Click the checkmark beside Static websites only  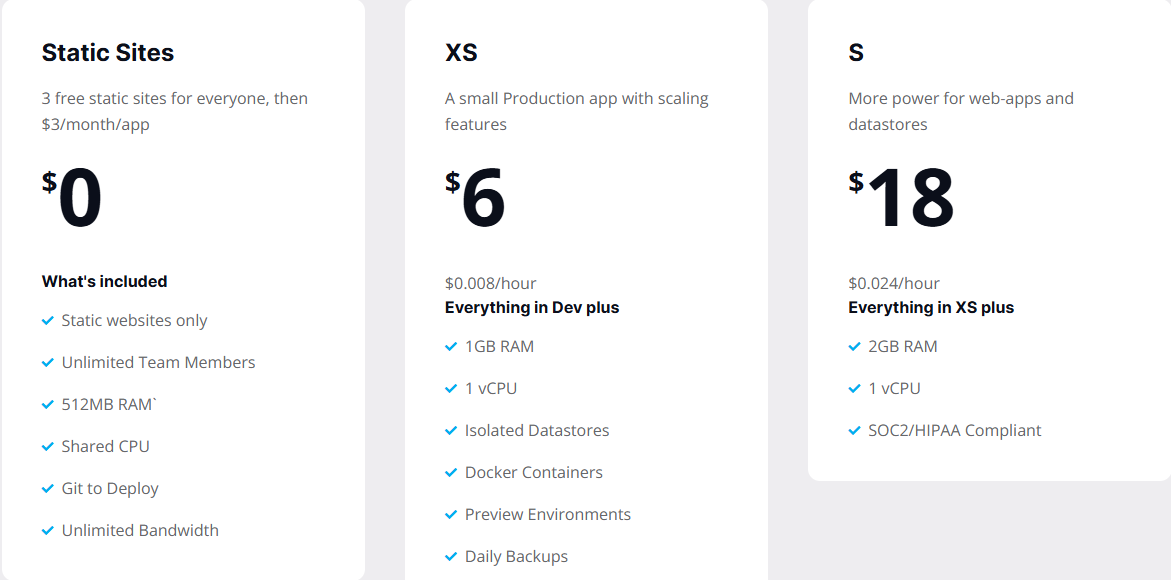click(48, 321)
